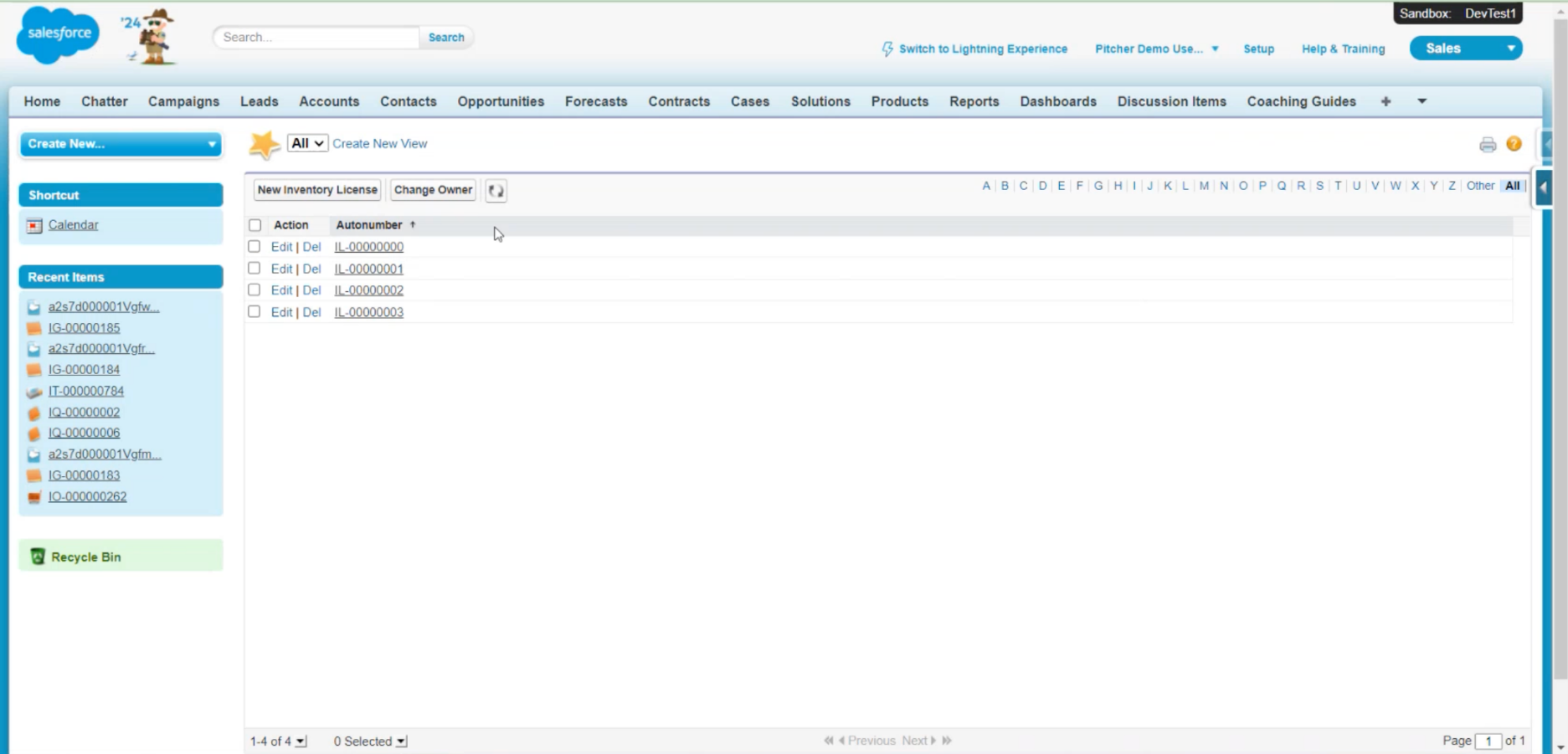Click the plus icon for all tabs
This screenshot has width=1568, height=754.
point(1385,101)
